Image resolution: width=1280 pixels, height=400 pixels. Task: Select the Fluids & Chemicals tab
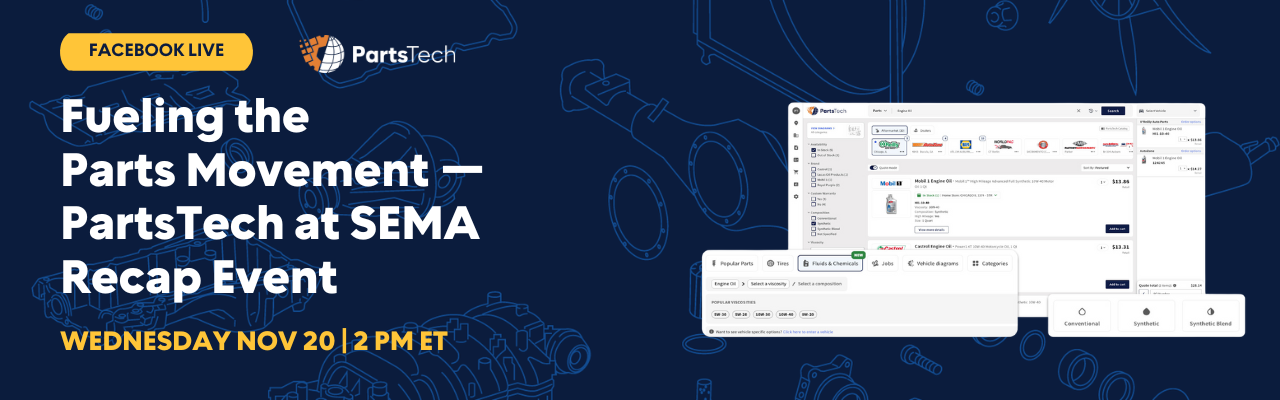click(830, 263)
